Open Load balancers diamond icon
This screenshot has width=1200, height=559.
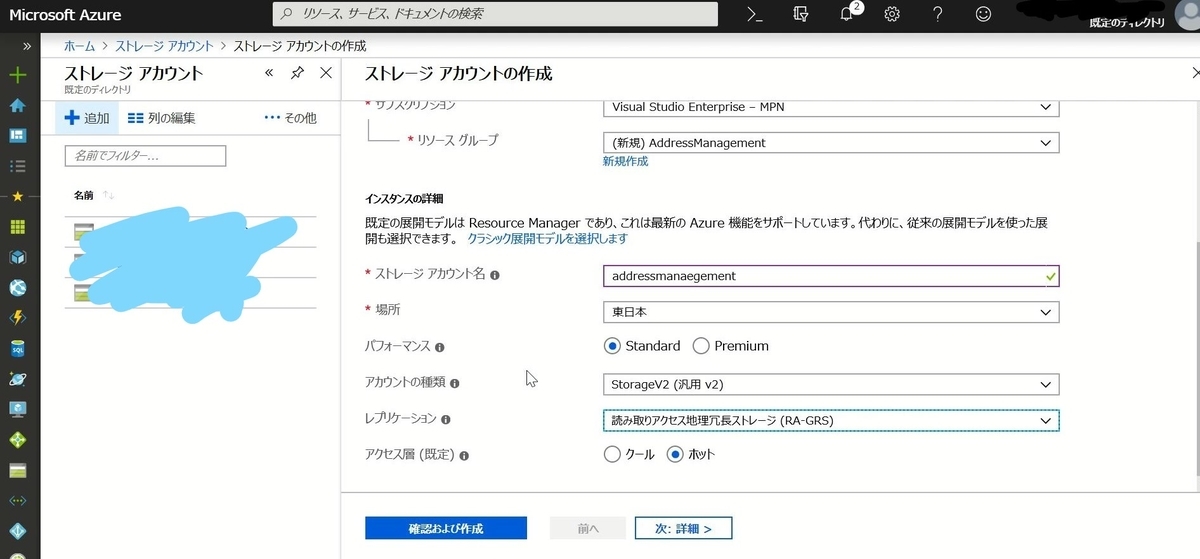(17, 440)
